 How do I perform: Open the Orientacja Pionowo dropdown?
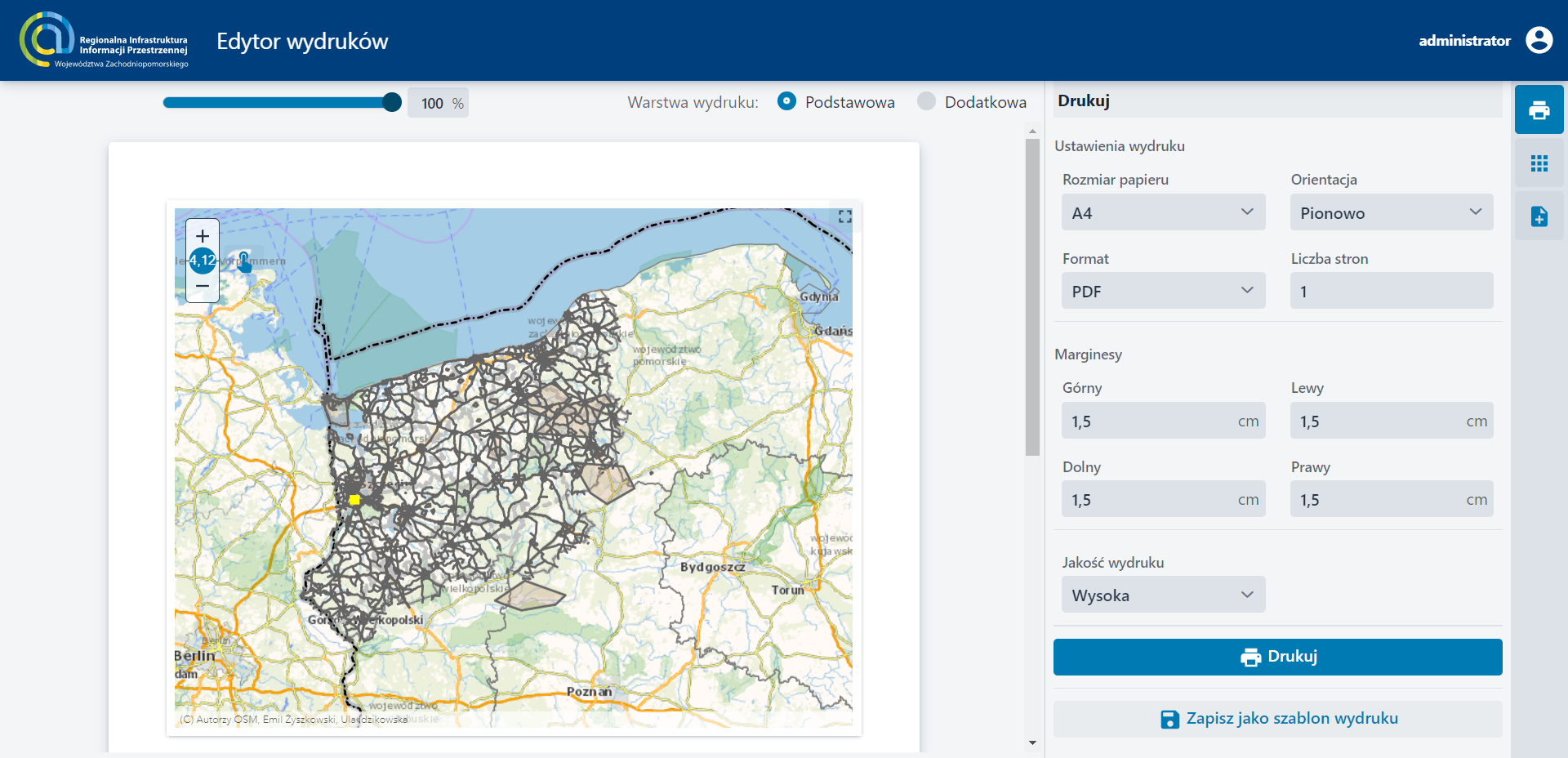click(x=1391, y=212)
